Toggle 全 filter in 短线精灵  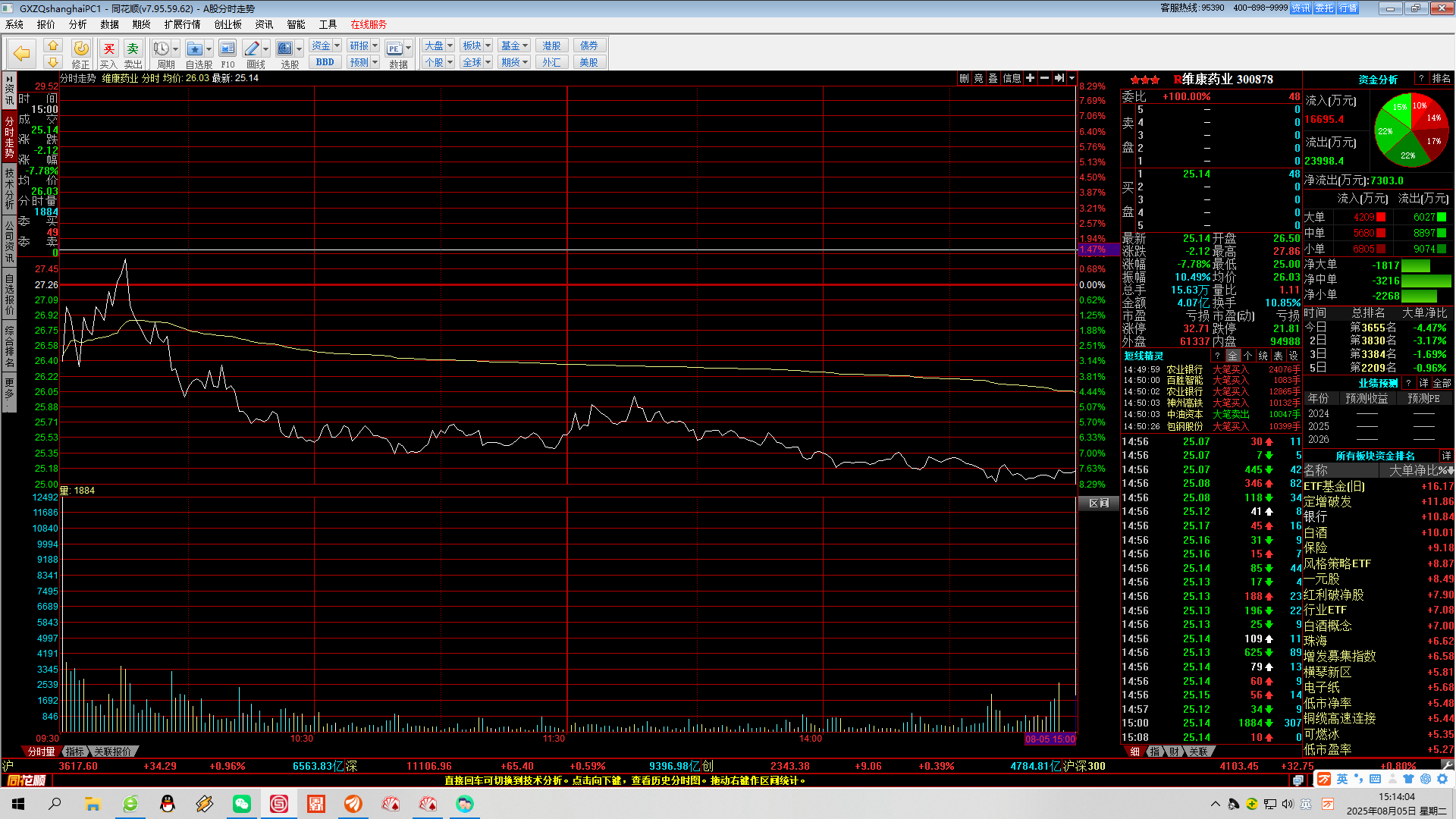click(x=1233, y=356)
